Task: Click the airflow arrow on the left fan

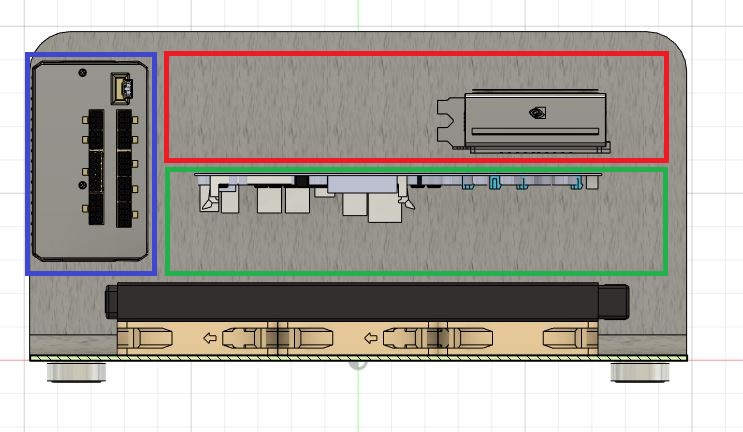Action: (x=210, y=338)
